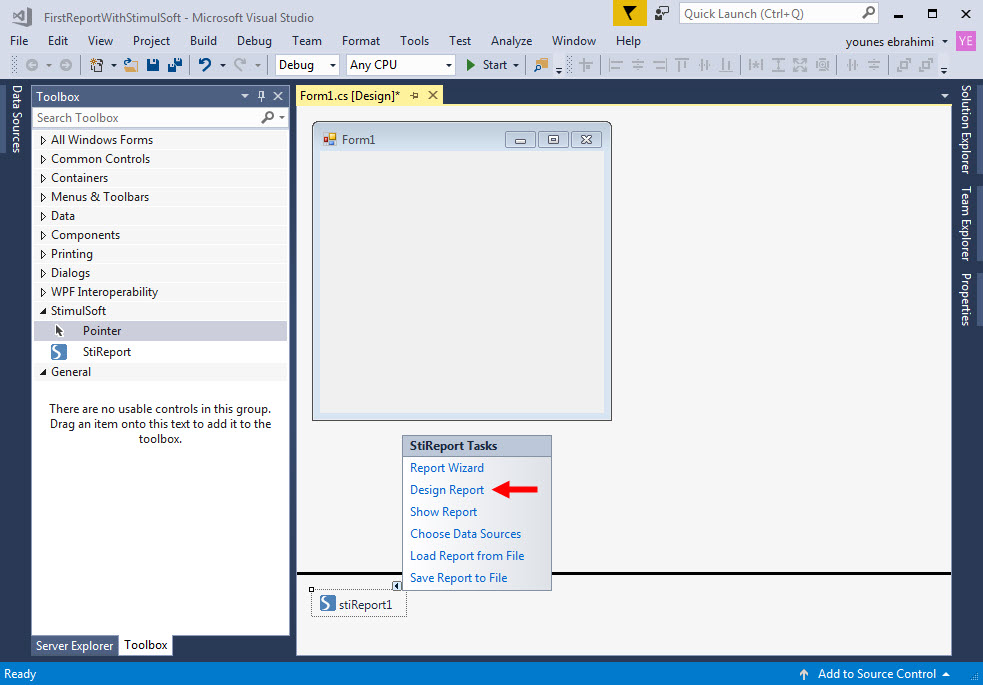Open the Team menu
Screen dimensions: 983x685
click(x=306, y=41)
